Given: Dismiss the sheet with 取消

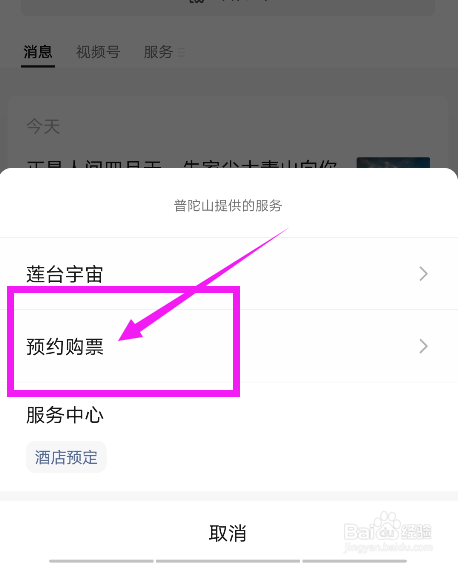Looking at the screenshot, I should click(229, 533).
